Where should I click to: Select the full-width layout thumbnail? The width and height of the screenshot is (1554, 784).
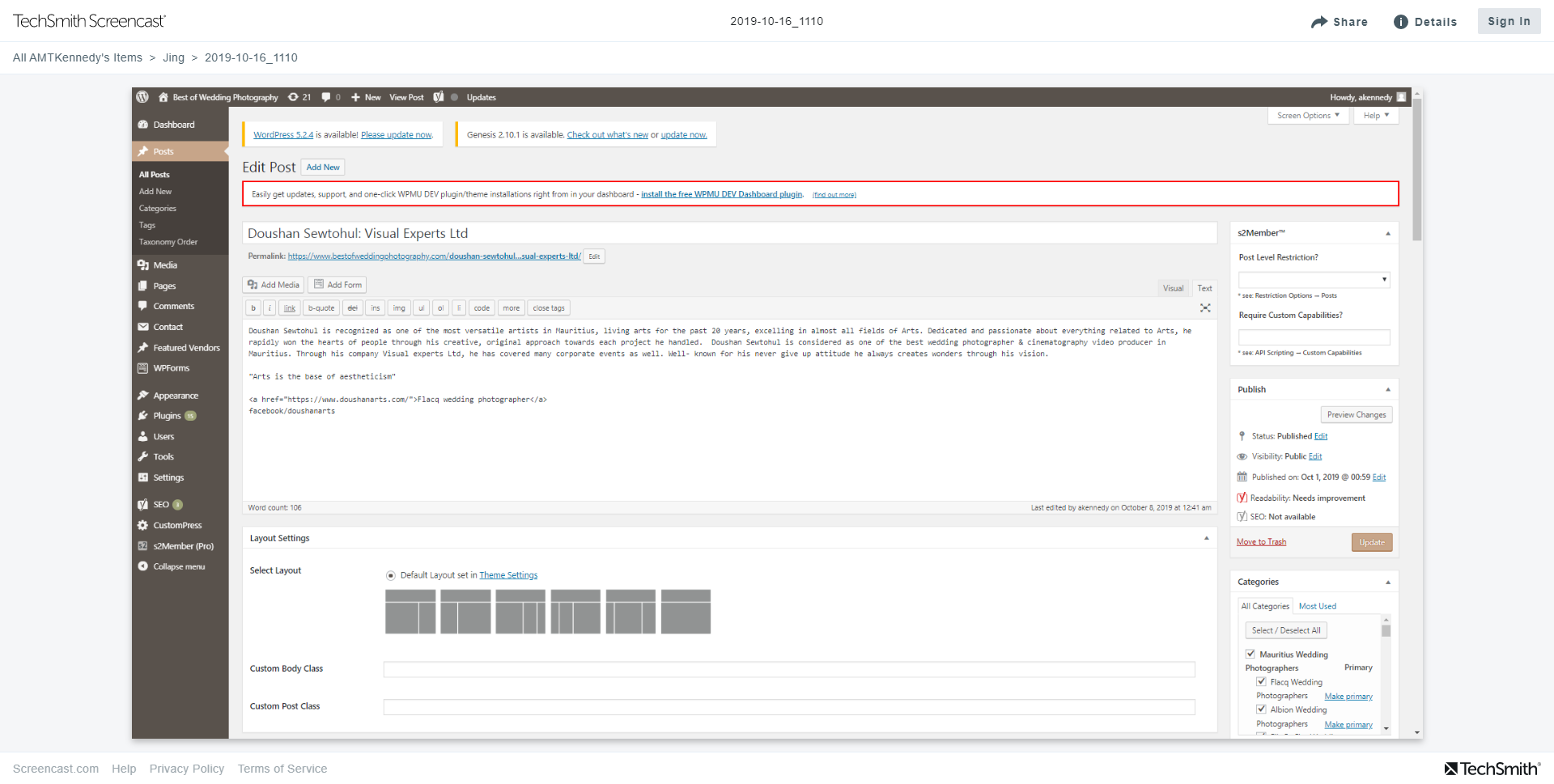pyautogui.click(x=686, y=612)
